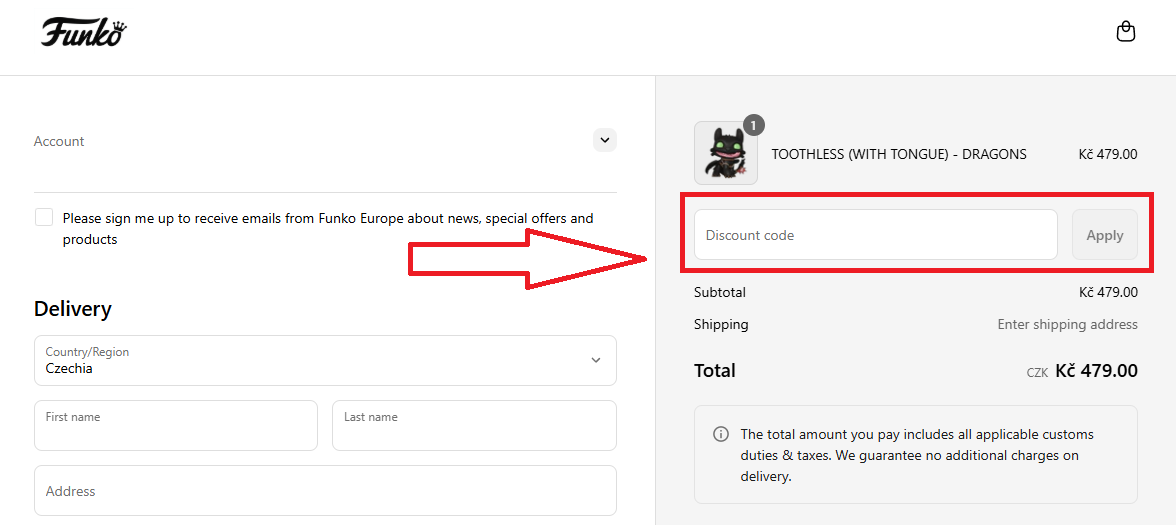Open the shopping bag cart icon
The width and height of the screenshot is (1176, 525).
[1125, 32]
